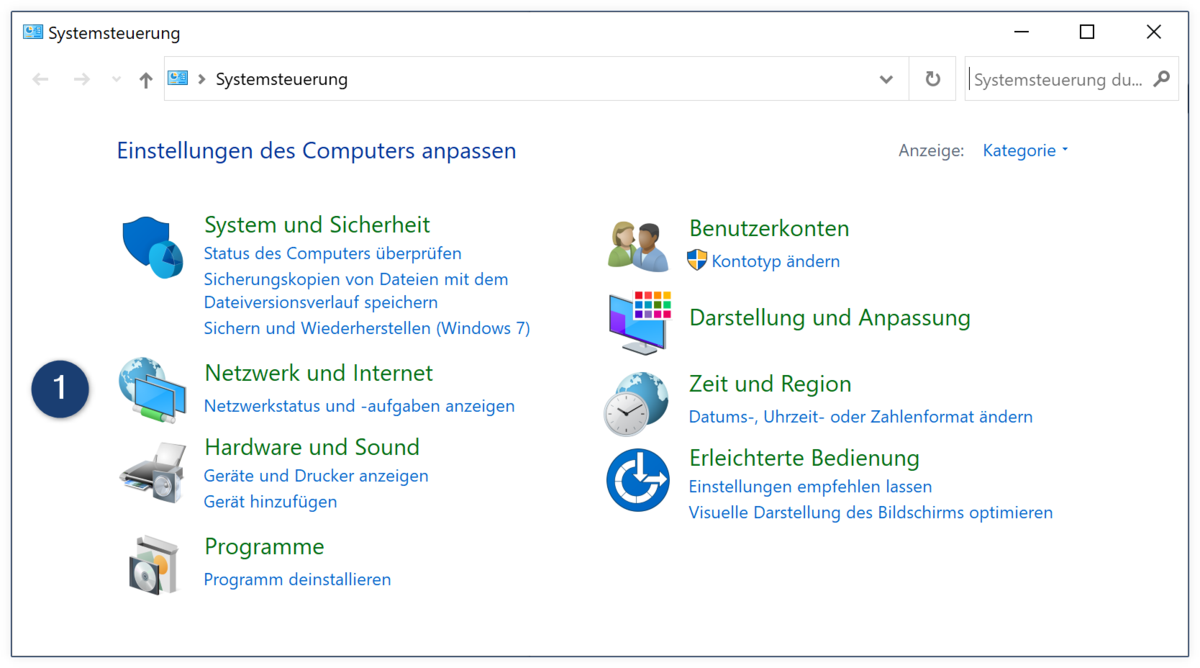This screenshot has width=1200, height=668.
Task: Click Systemsteuerung in the address breadcrumb
Action: coord(282,79)
